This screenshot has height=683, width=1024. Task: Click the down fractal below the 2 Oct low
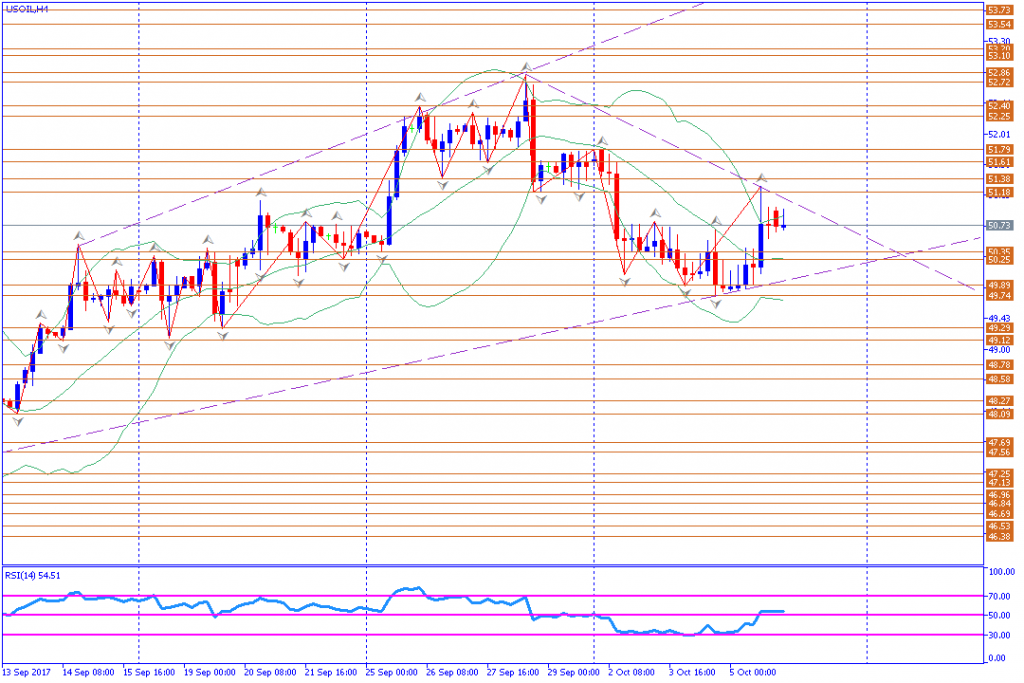[625, 282]
